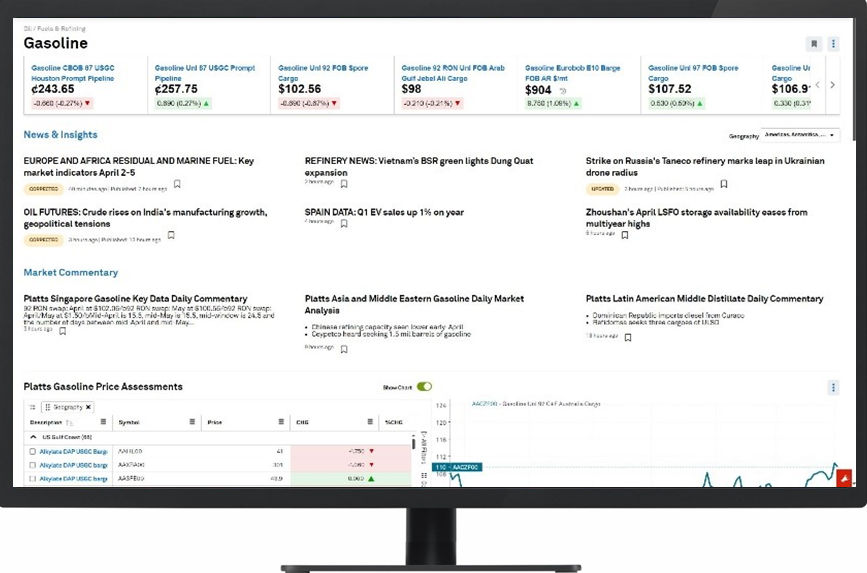This screenshot has width=867, height=573.
Task: Show the previous price tiles in carousel
Action: (x=817, y=85)
